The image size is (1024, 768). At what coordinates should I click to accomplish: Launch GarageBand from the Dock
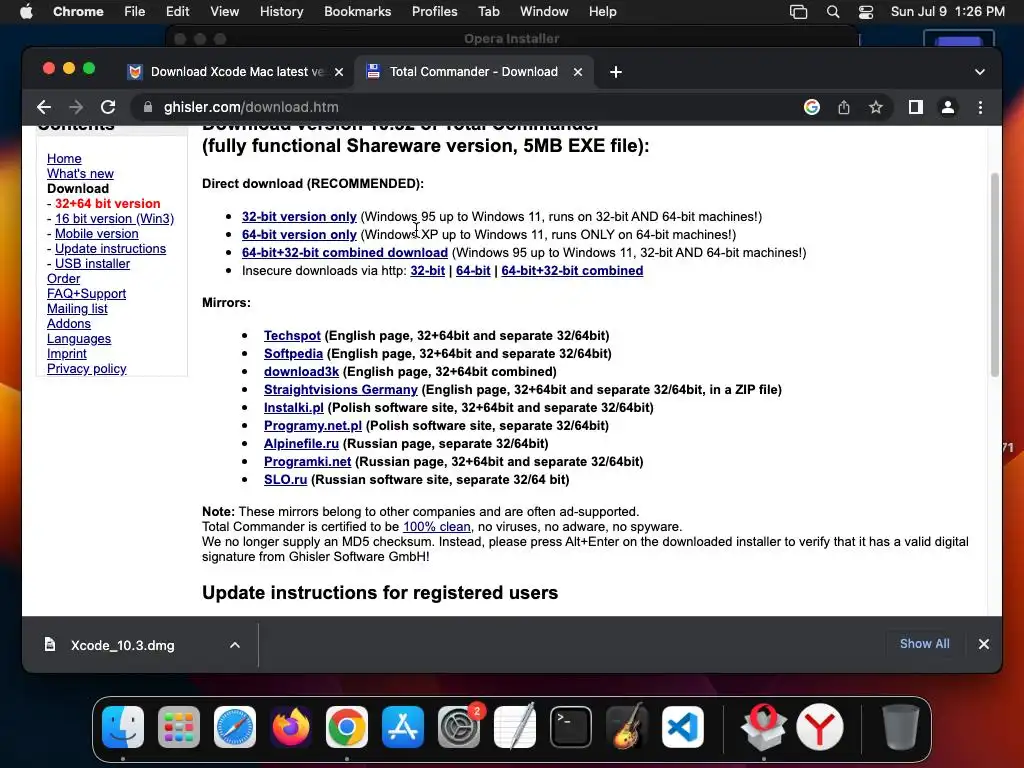pos(627,727)
